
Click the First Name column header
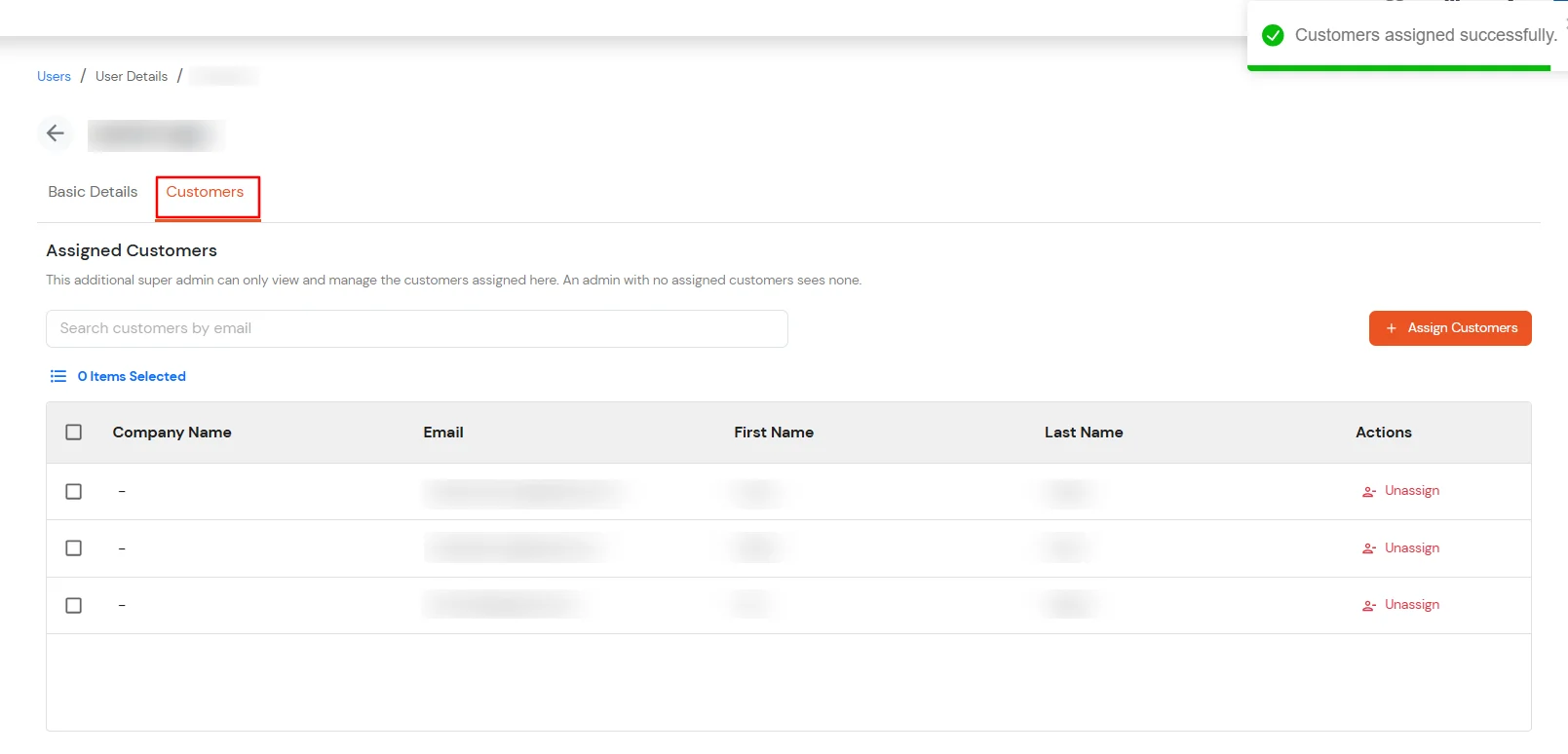point(774,433)
